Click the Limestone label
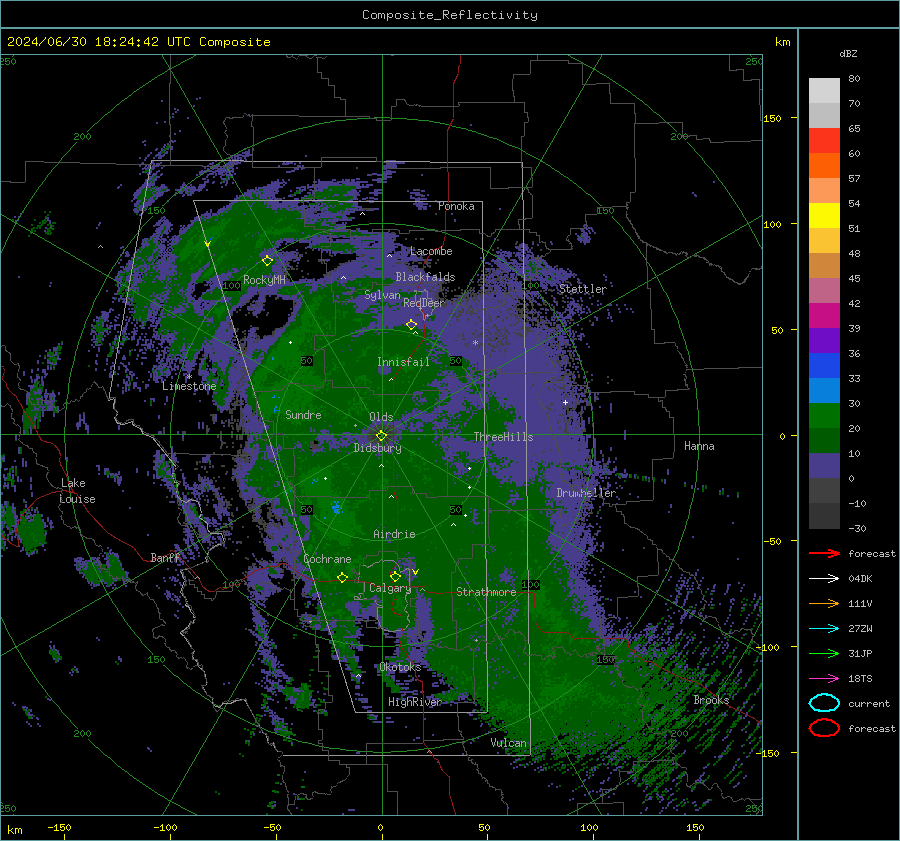The width and height of the screenshot is (900, 841). pyautogui.click(x=189, y=386)
